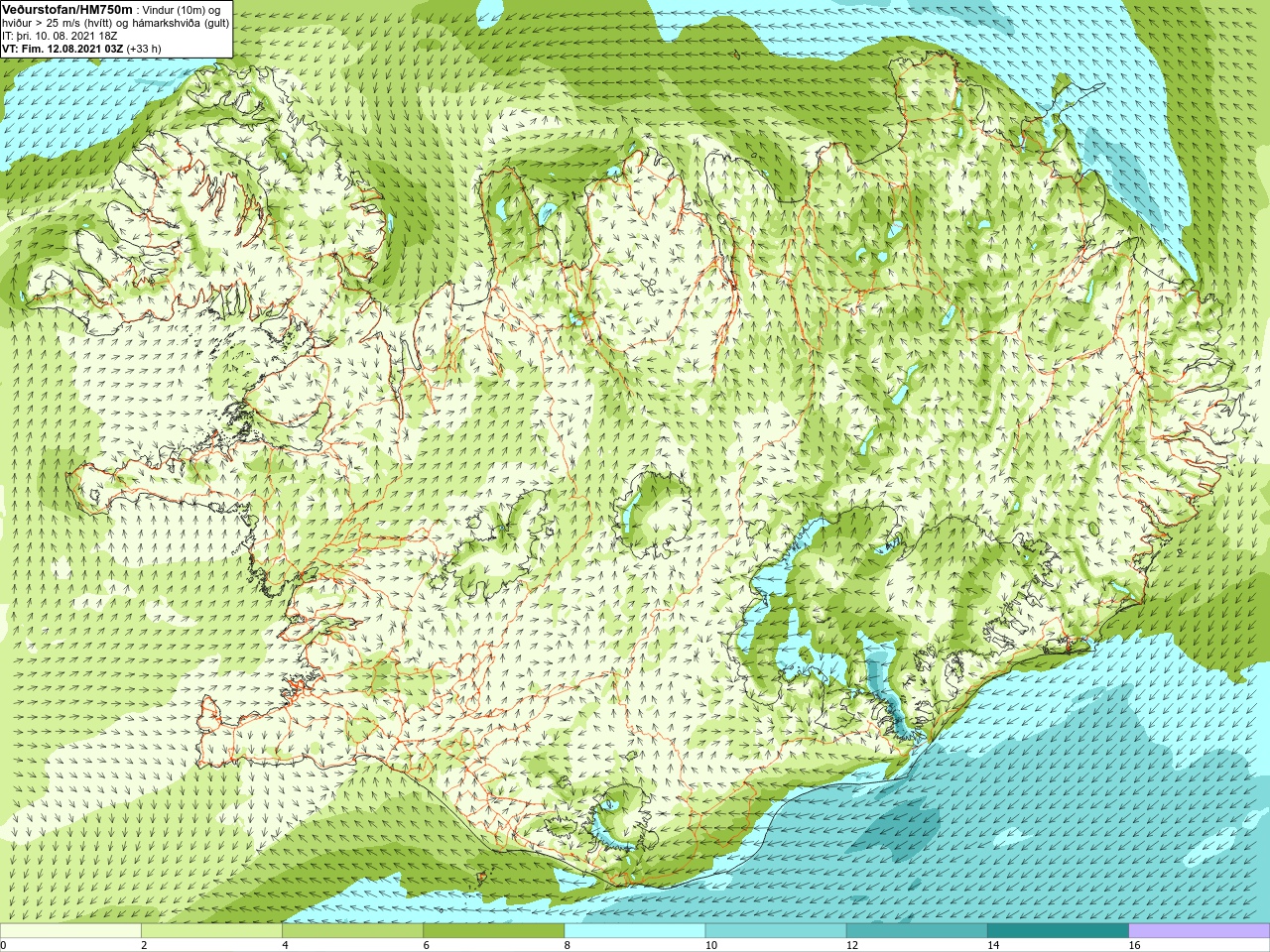Click the 2–4 m/s light green legend swatch
The image size is (1270, 952).
[x=211, y=930]
